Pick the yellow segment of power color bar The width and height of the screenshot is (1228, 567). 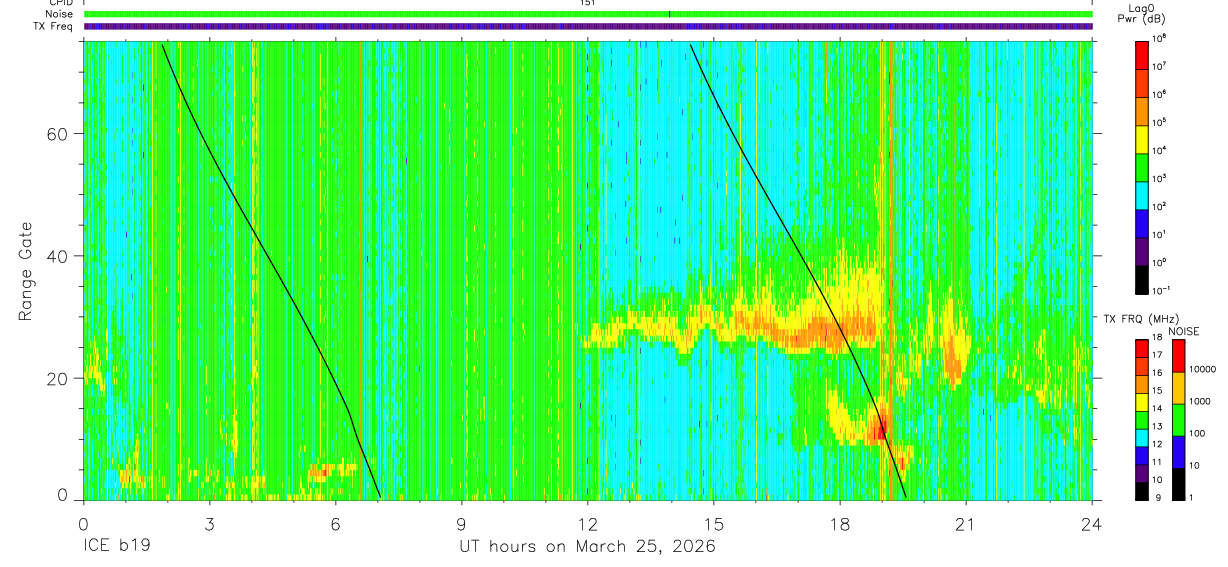[x=1143, y=137]
